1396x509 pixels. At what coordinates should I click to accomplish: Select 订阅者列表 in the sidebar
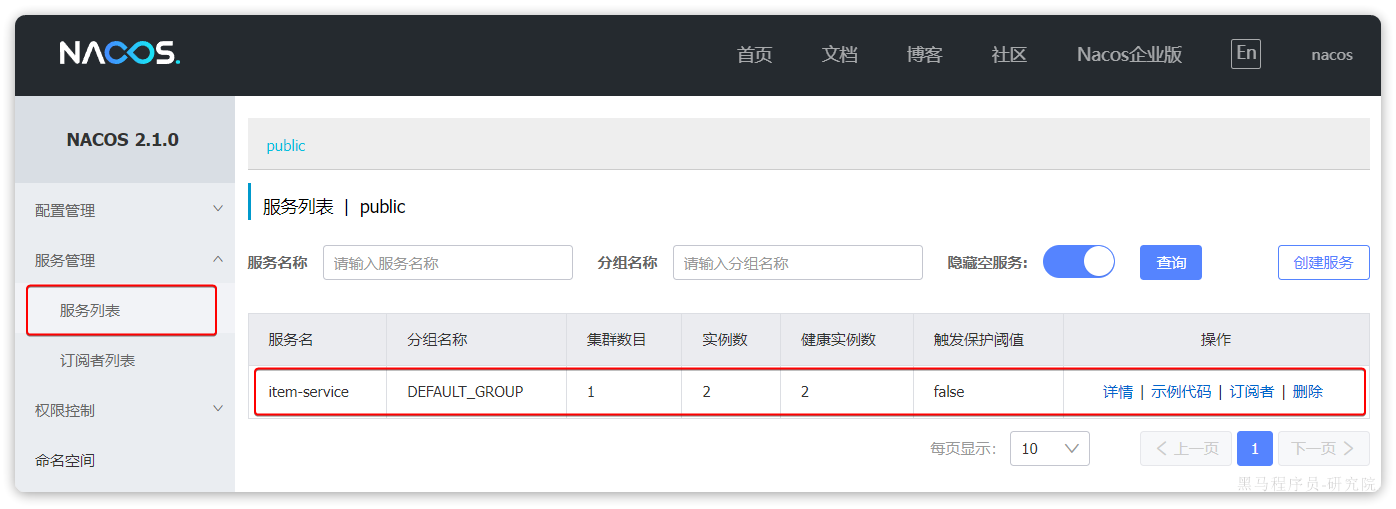pyautogui.click(x=97, y=360)
